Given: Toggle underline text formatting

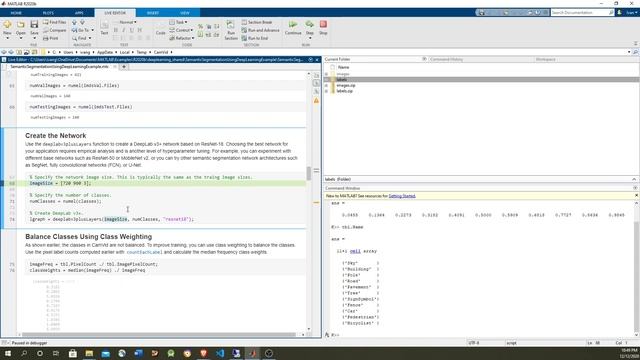Looking at the screenshot, I should coord(131,30).
